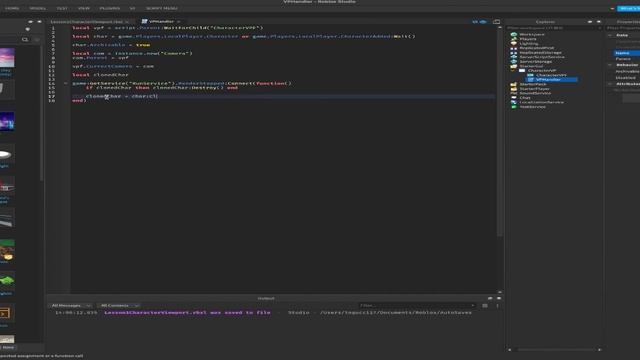
Task: Switch to the Lesson1CharacterViewport.rbxl tab
Action: point(86,22)
